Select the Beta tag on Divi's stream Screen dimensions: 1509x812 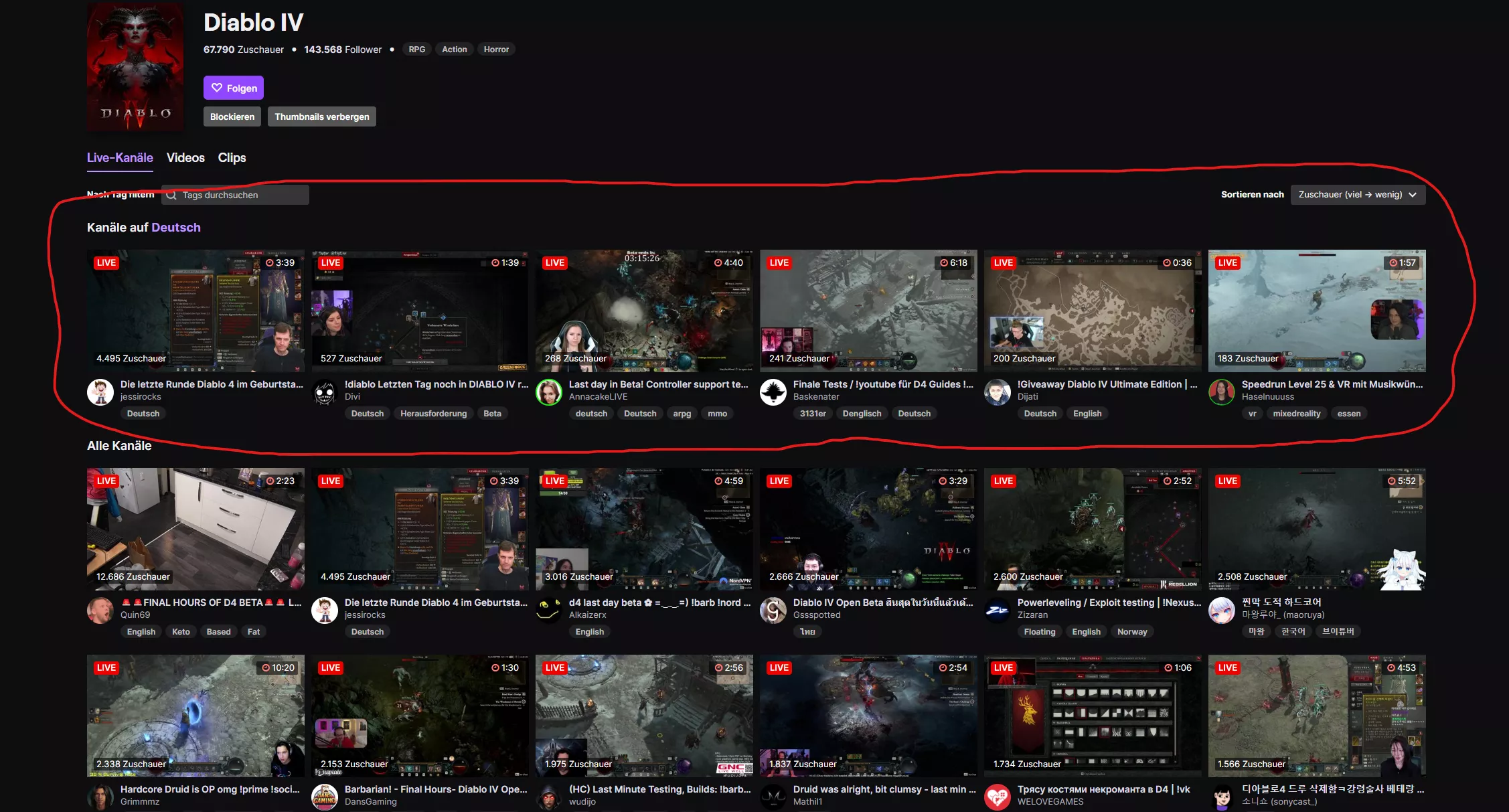point(492,413)
